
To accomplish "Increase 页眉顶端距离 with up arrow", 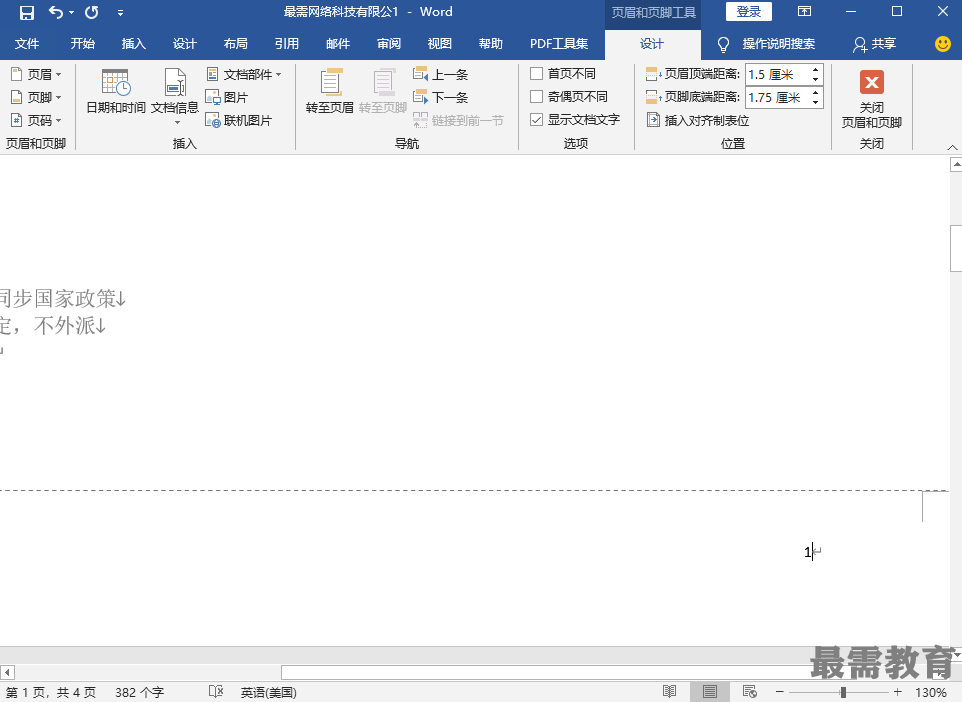I will click(x=815, y=70).
